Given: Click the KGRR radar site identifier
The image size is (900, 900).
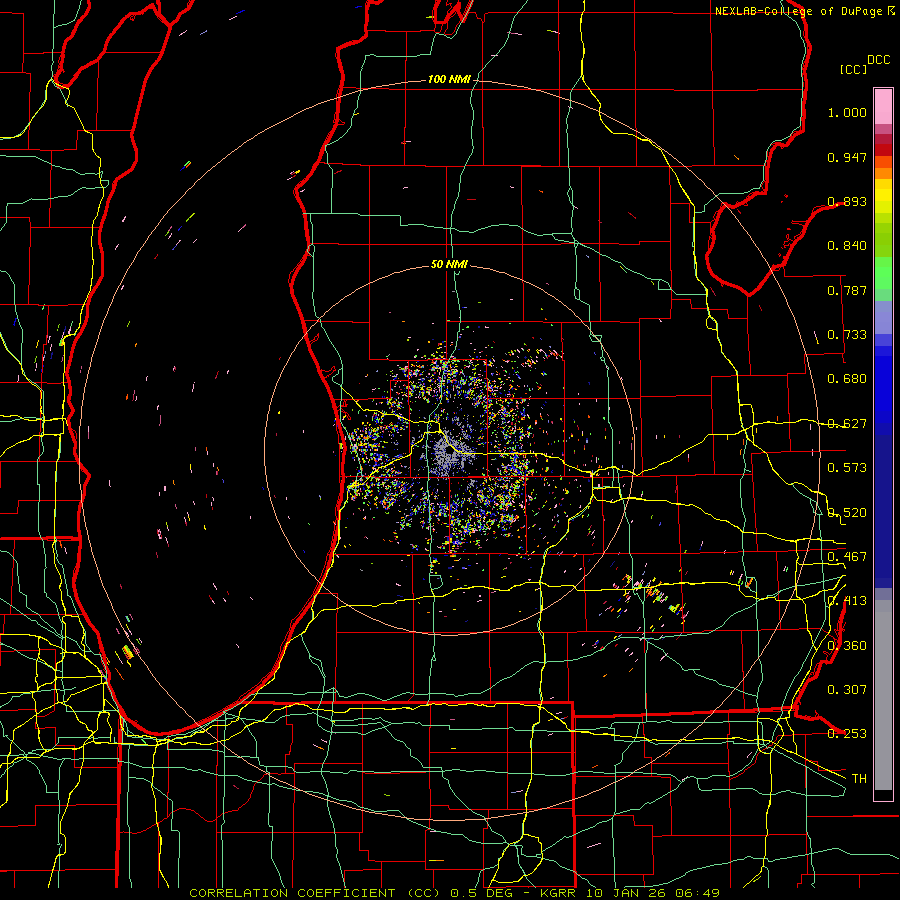Looking at the screenshot, I should click(x=557, y=893).
